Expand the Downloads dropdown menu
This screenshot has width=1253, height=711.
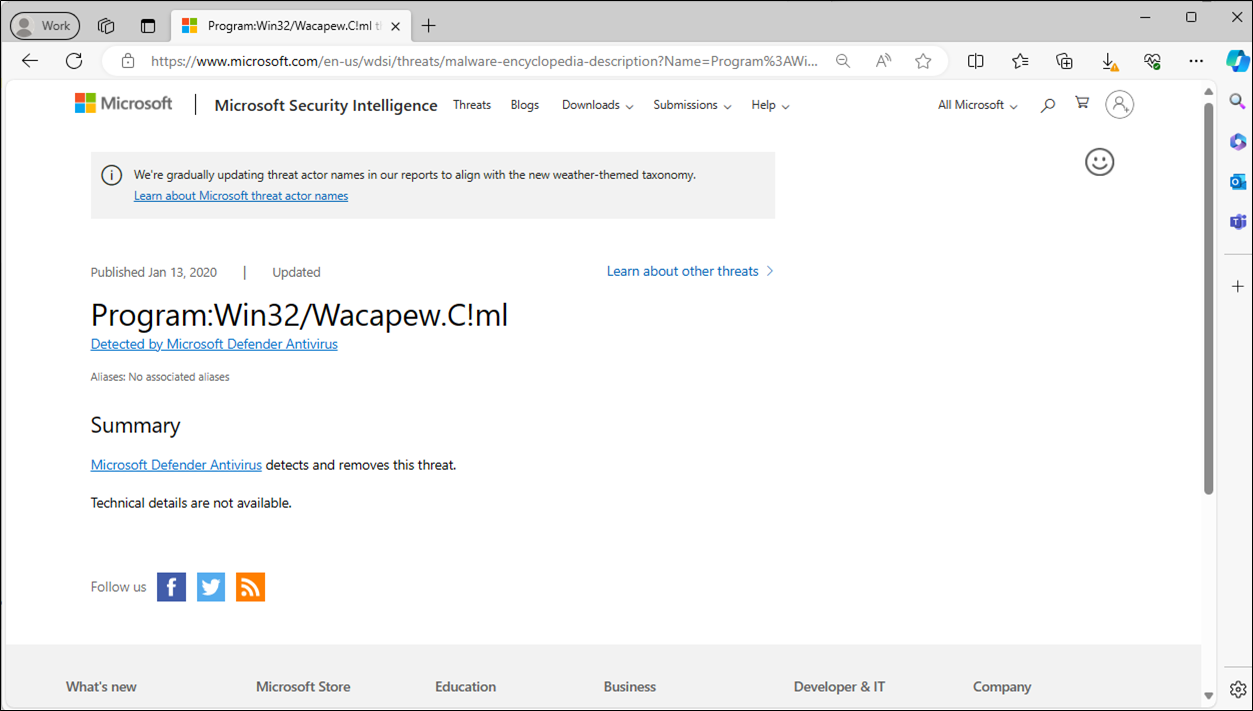click(598, 105)
